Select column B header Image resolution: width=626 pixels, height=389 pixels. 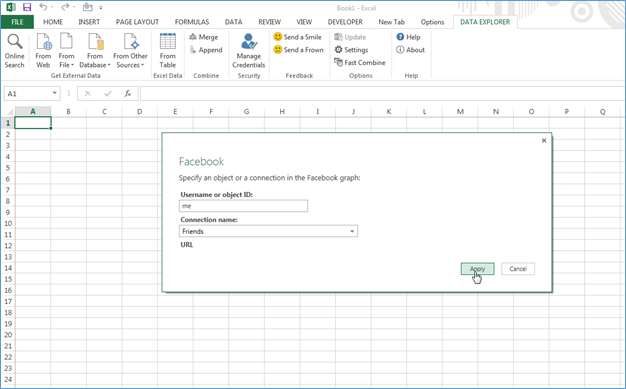69,111
